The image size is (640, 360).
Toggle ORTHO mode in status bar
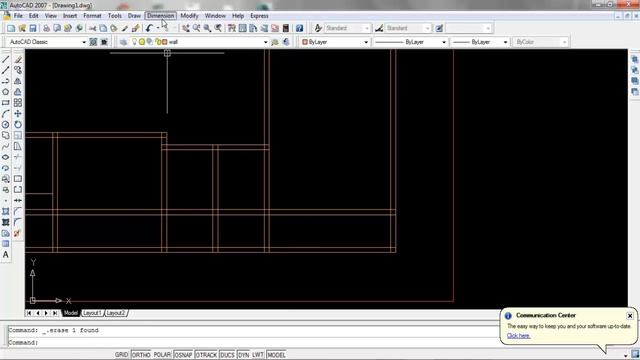(141, 355)
